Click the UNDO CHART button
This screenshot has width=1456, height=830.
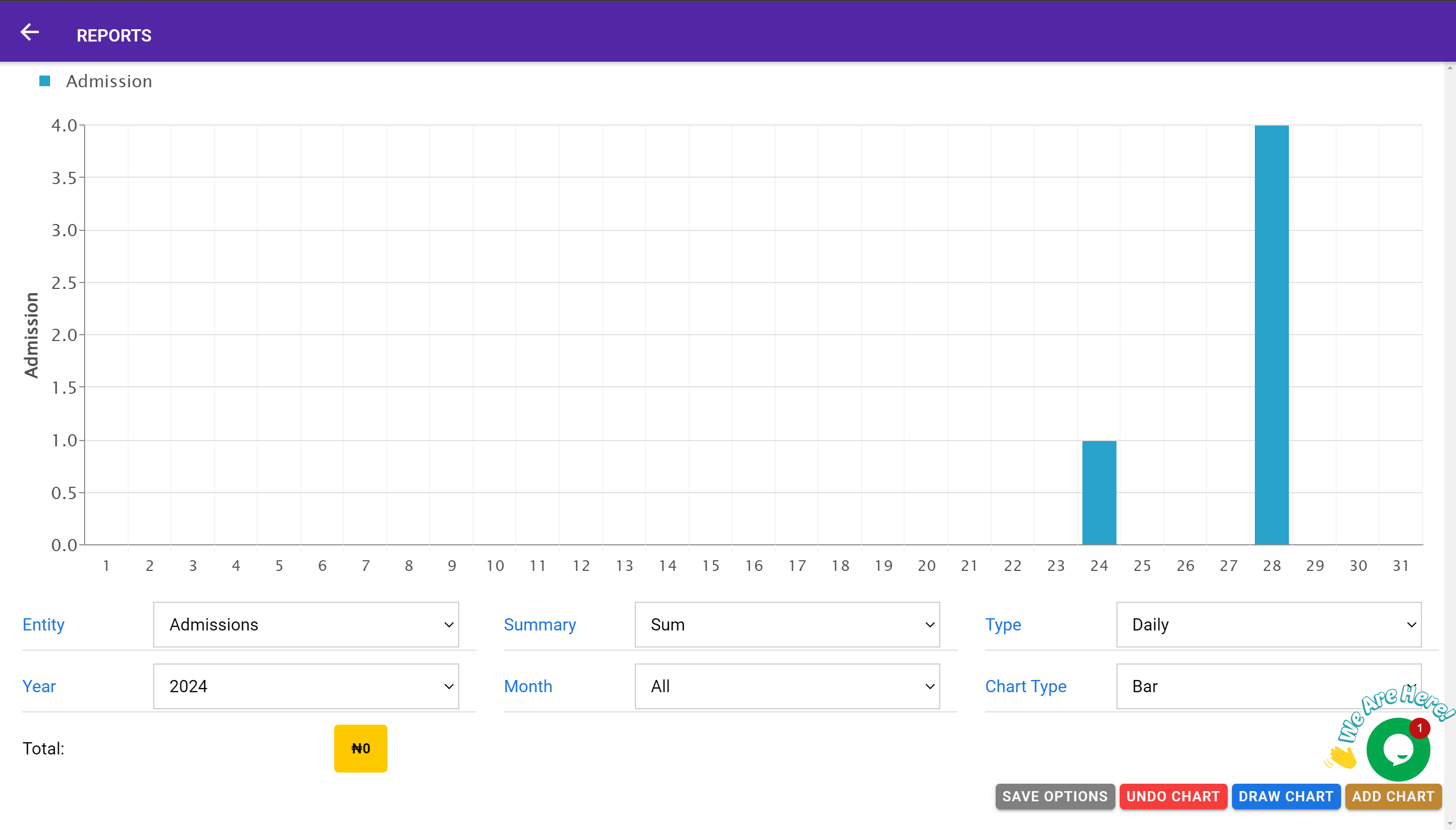(1173, 796)
